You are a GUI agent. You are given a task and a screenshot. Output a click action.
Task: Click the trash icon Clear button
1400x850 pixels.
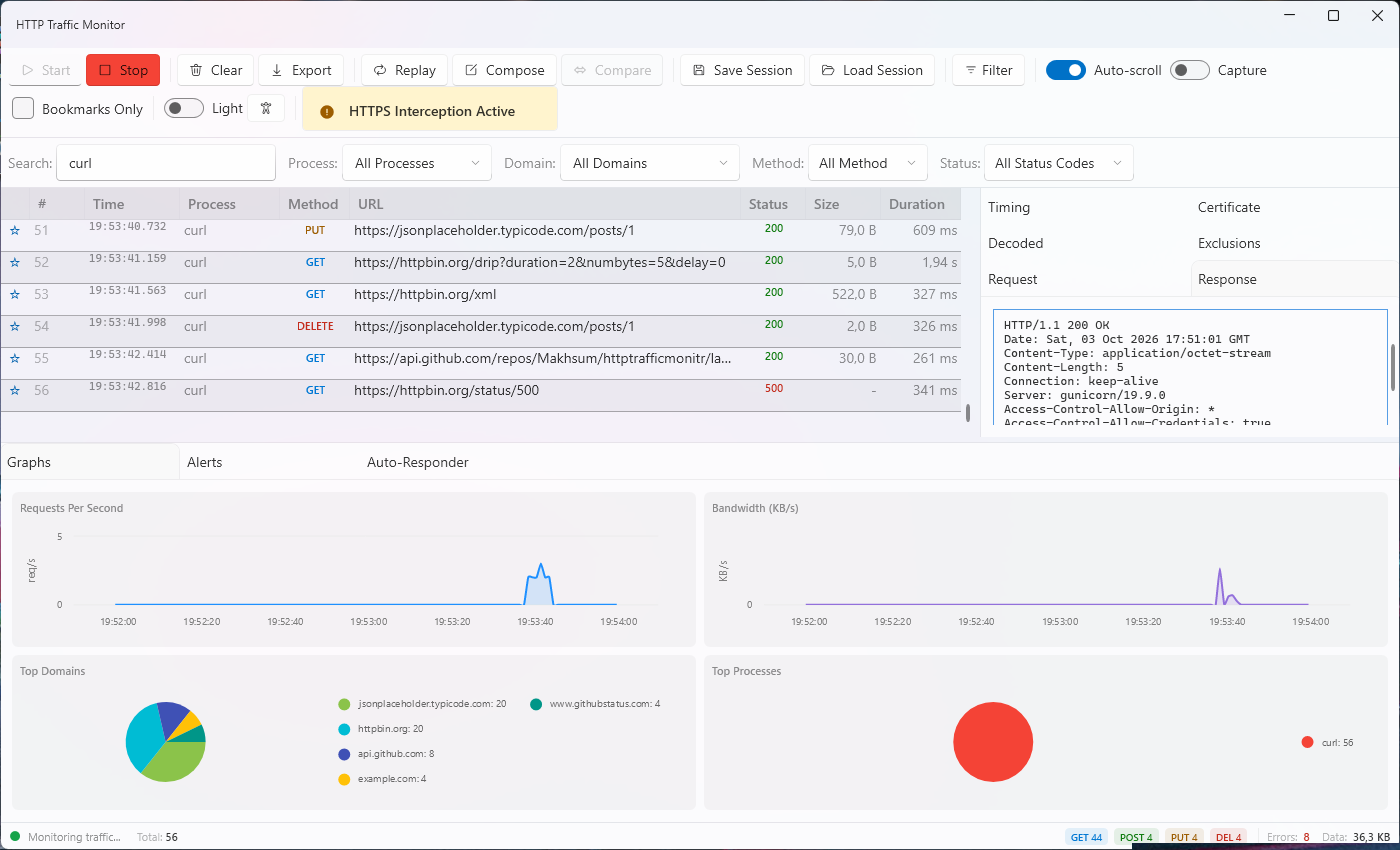216,70
